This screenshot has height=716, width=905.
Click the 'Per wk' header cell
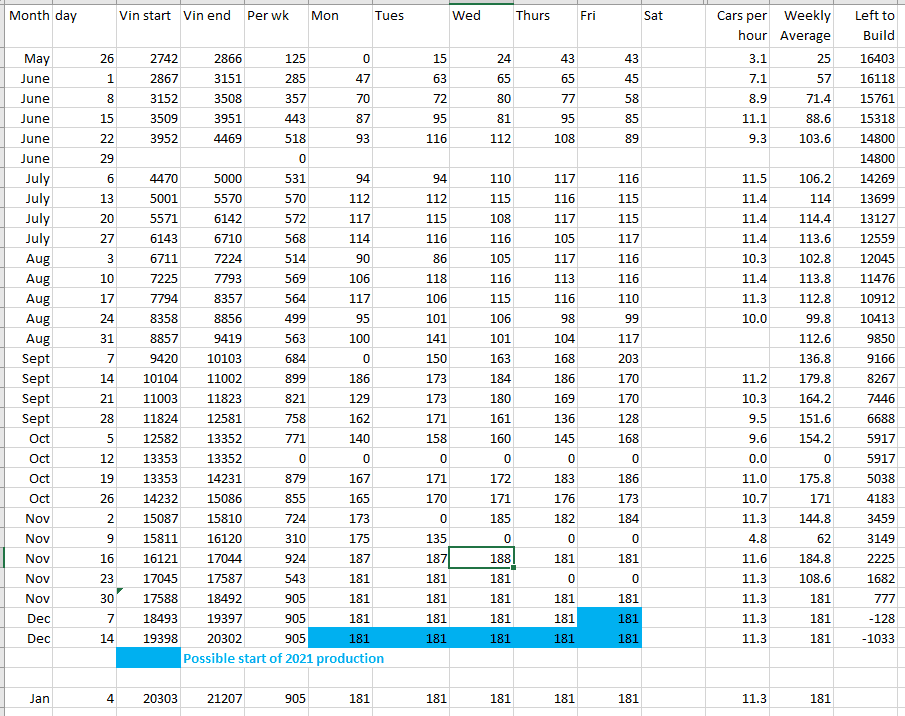coord(275,17)
